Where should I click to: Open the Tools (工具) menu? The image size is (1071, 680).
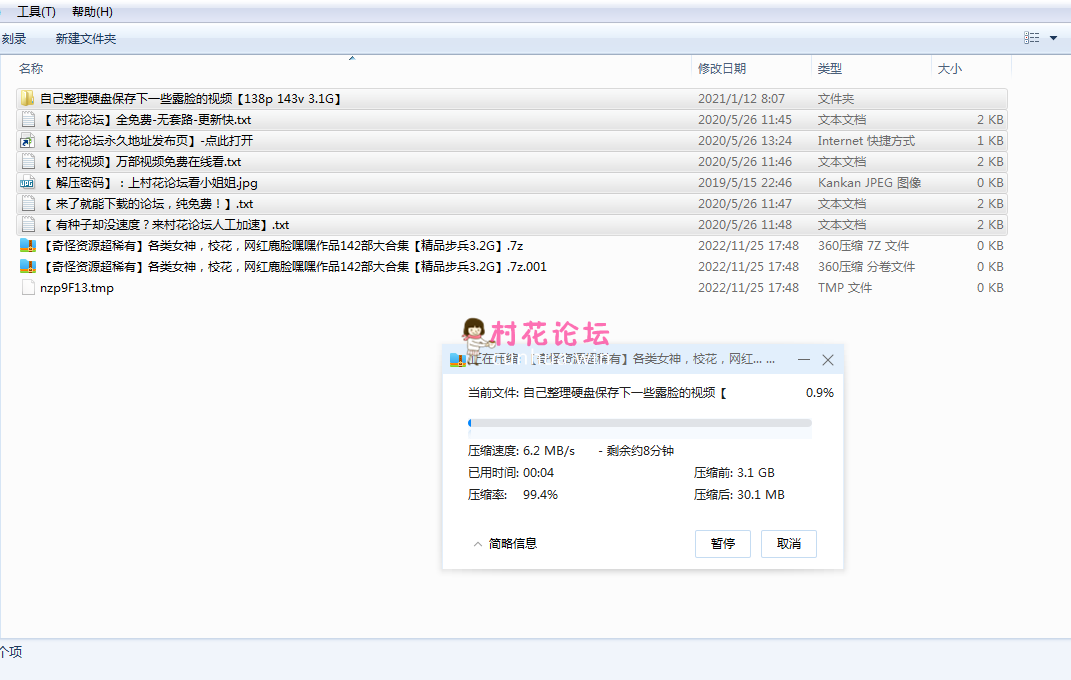click(36, 12)
